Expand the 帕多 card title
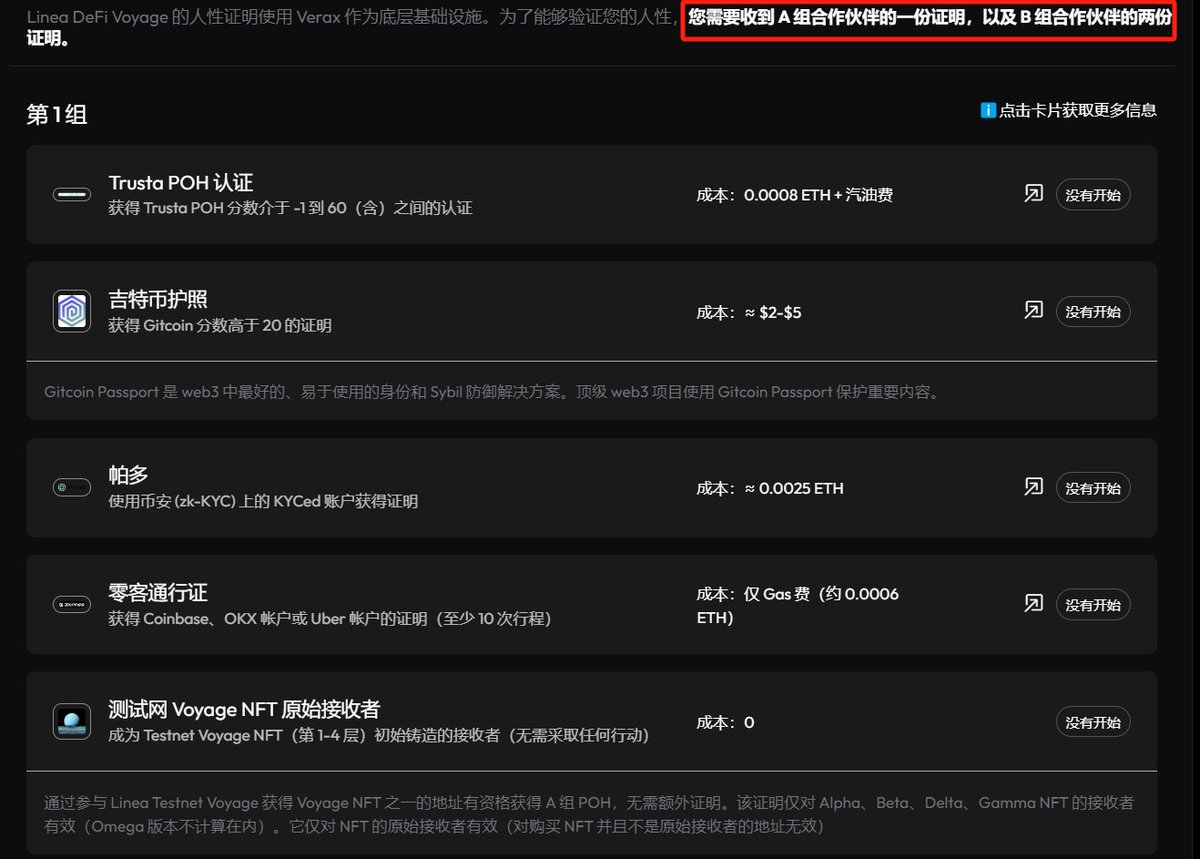The image size is (1200, 859). tap(128, 475)
